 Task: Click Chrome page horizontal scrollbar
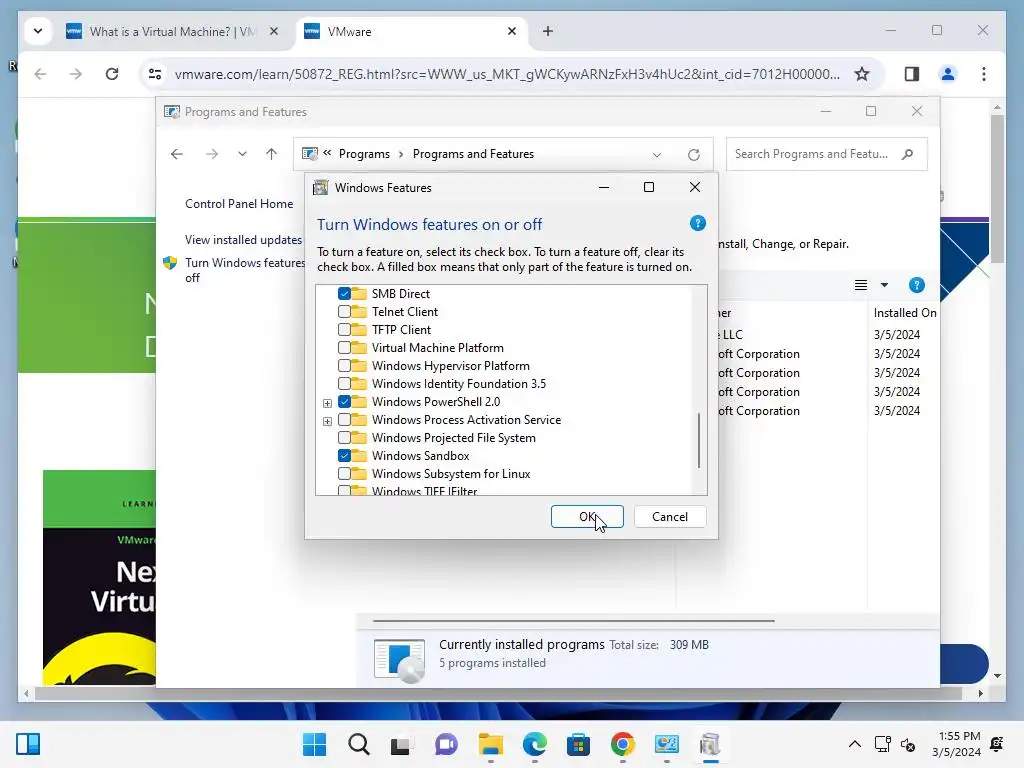(498, 694)
